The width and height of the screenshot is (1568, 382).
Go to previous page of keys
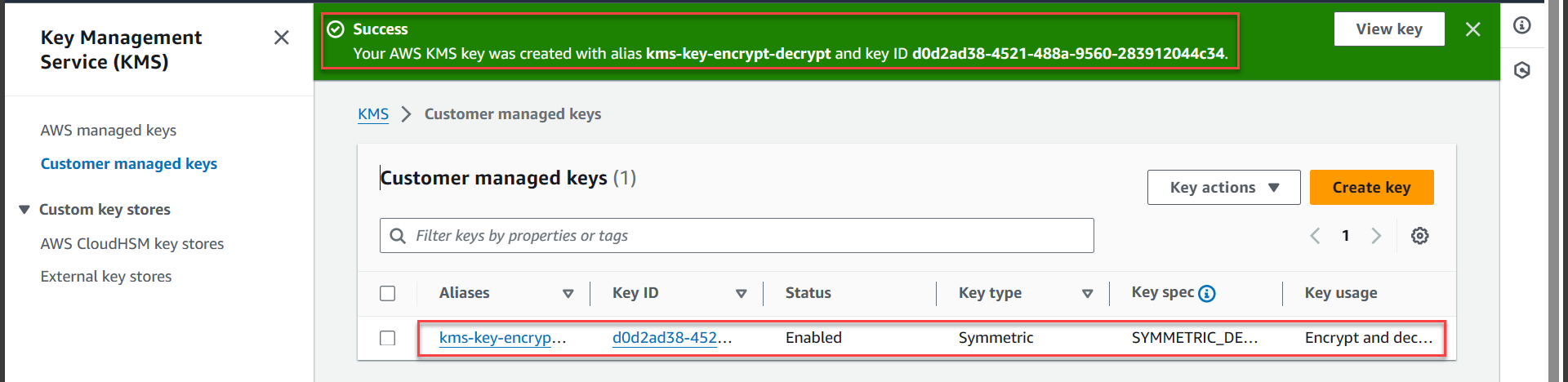pos(1315,236)
